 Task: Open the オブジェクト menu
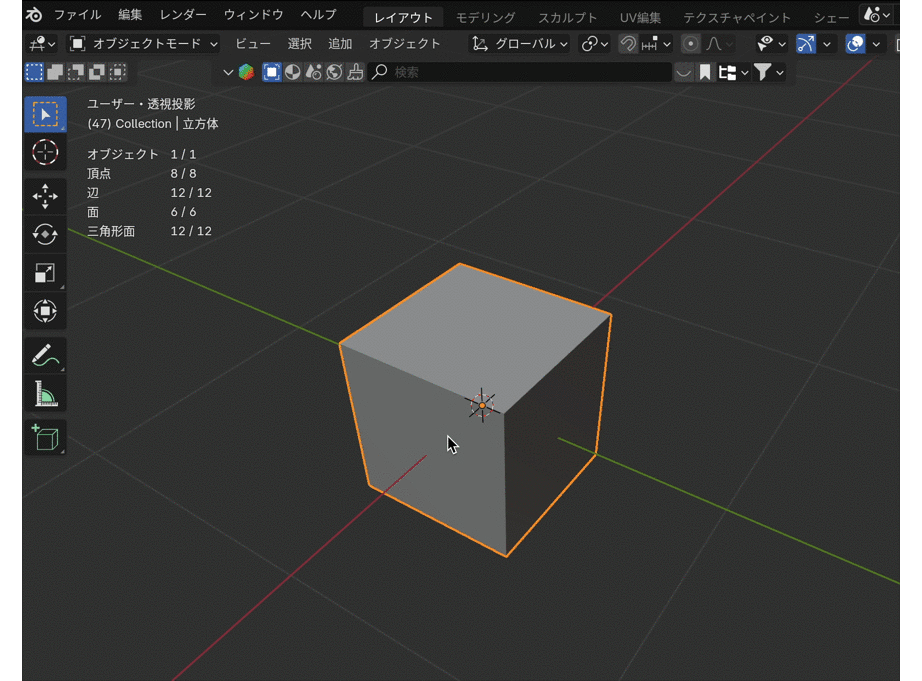click(405, 44)
